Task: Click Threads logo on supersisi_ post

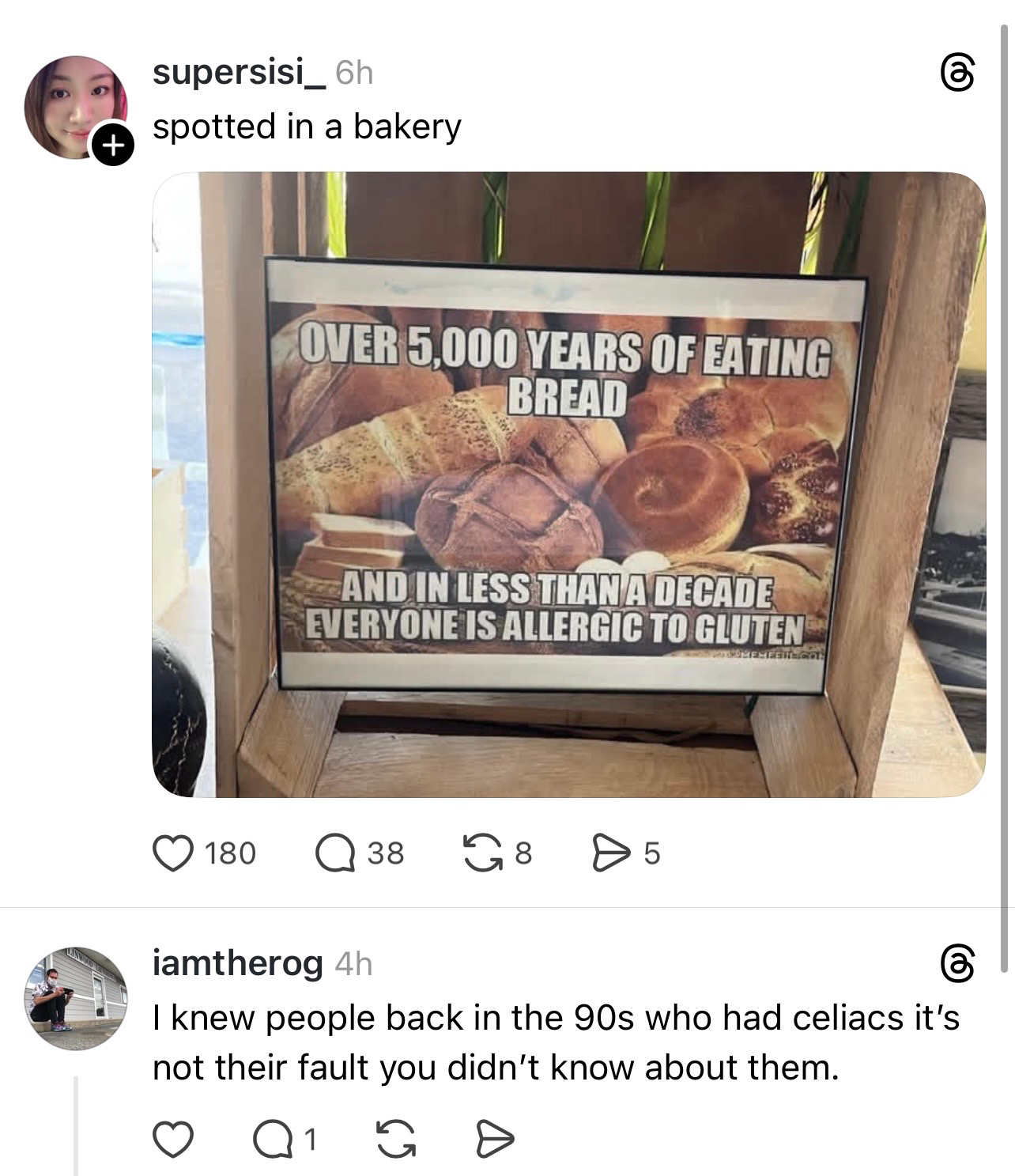Action: [x=956, y=74]
